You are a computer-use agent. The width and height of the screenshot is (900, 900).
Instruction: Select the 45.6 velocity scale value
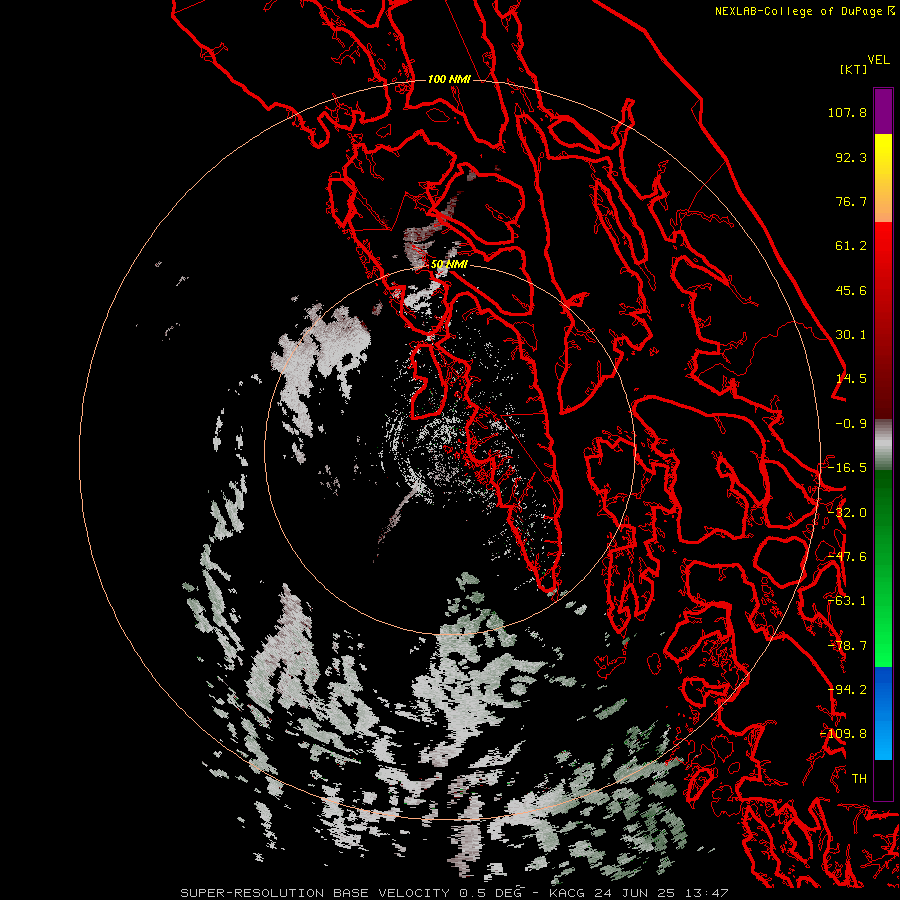851,290
